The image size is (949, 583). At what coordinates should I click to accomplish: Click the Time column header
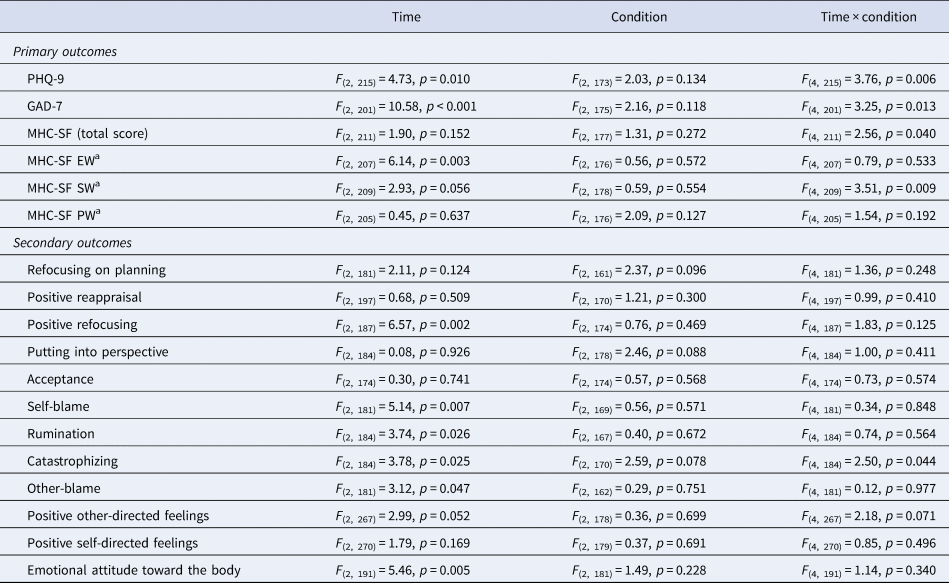click(406, 17)
